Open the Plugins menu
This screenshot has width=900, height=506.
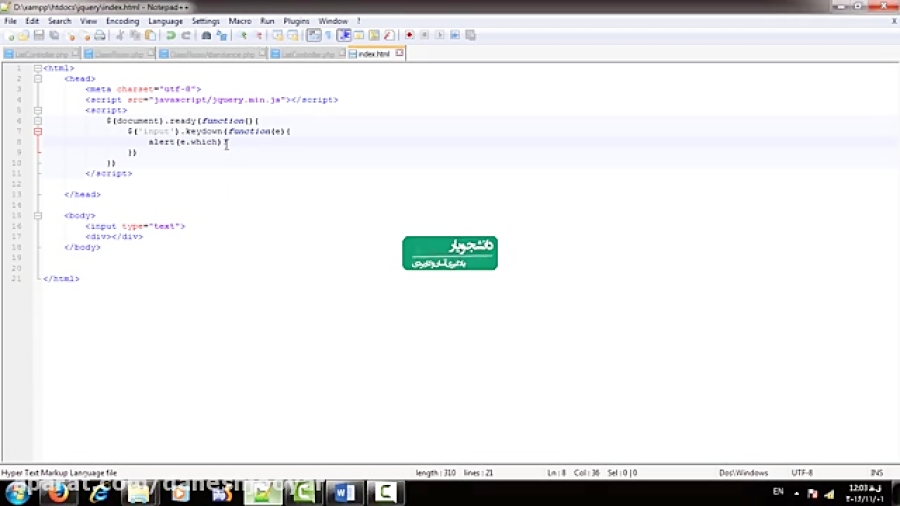pyautogui.click(x=296, y=21)
